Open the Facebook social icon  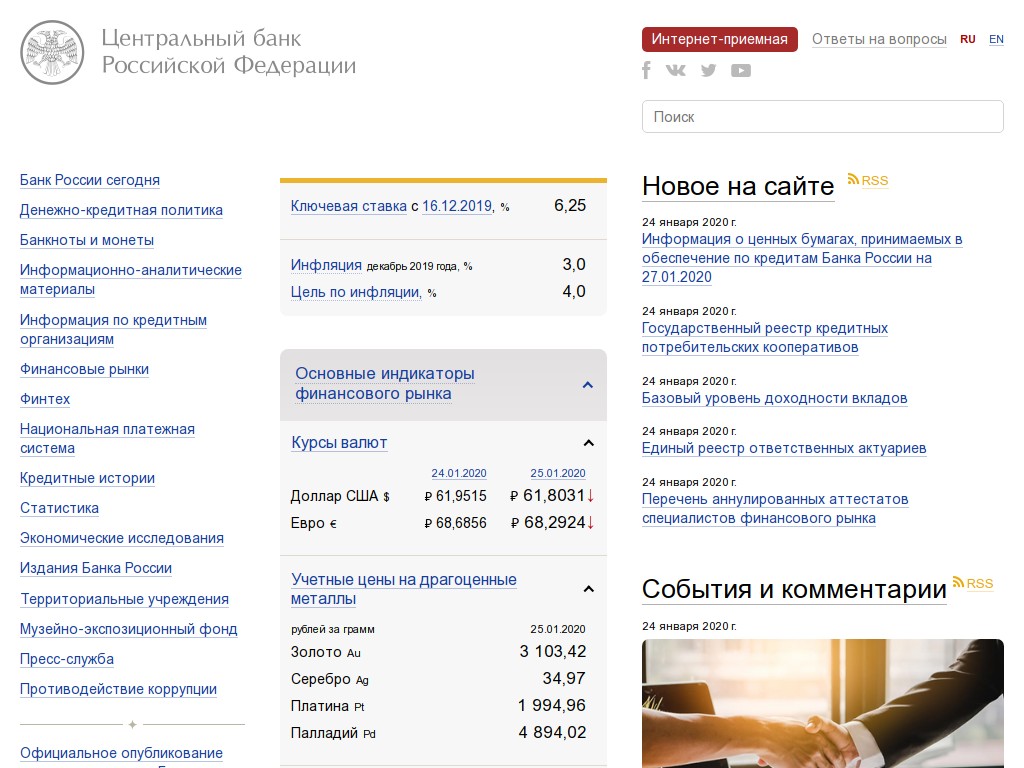point(647,70)
